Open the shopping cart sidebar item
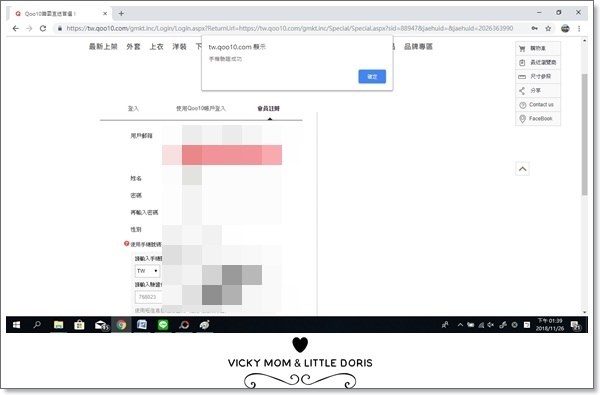The width and height of the screenshot is (600, 395). (x=538, y=48)
